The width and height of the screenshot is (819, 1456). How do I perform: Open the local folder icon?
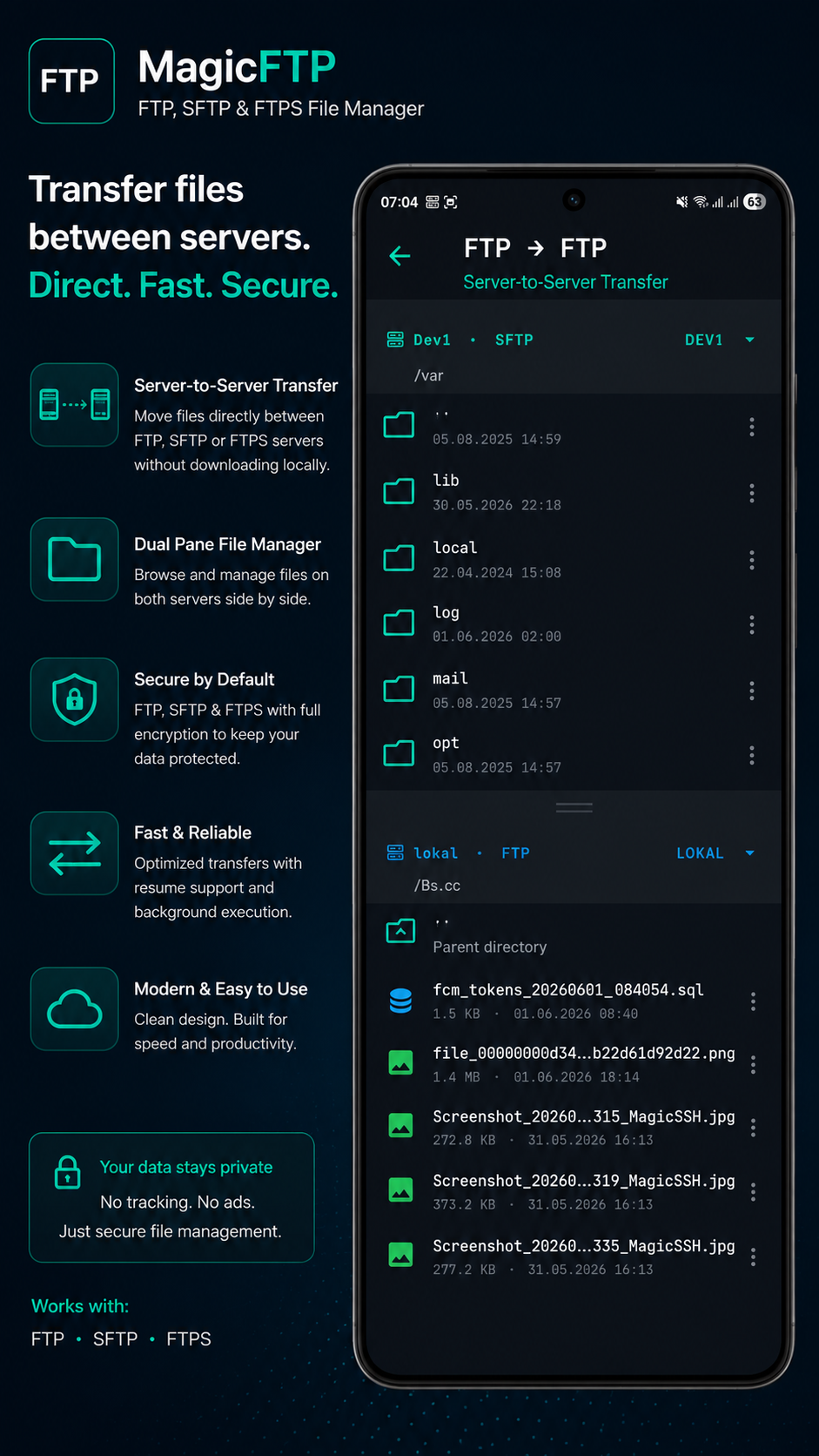pyautogui.click(x=399, y=558)
